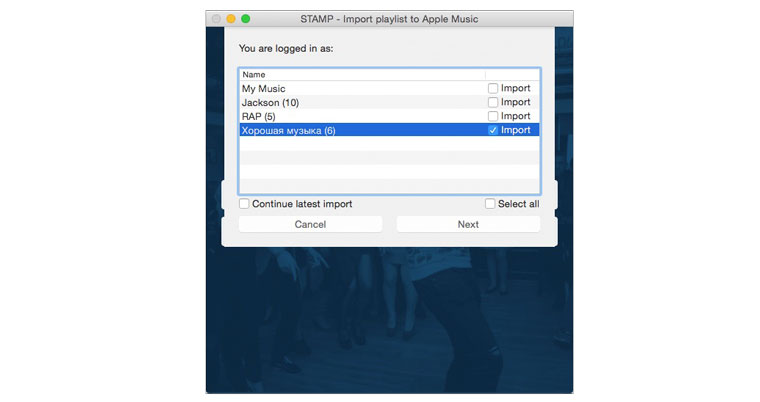760x402 pixels.
Task: Select the RAP (5) row
Action: 389,116
